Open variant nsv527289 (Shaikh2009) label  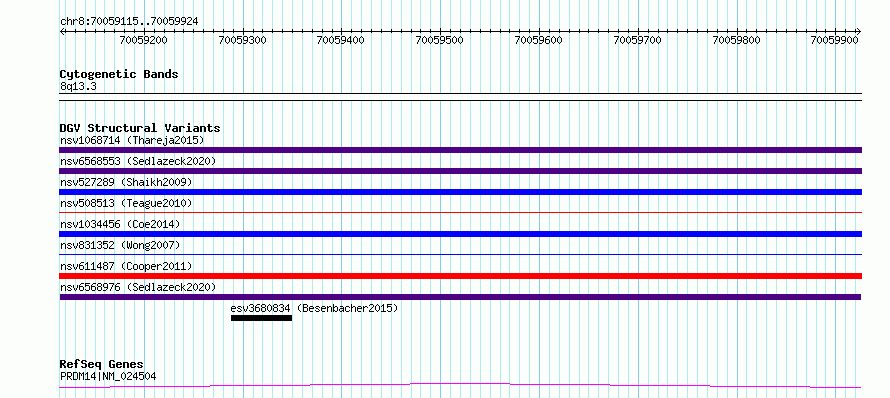pyautogui.click(x=126, y=182)
